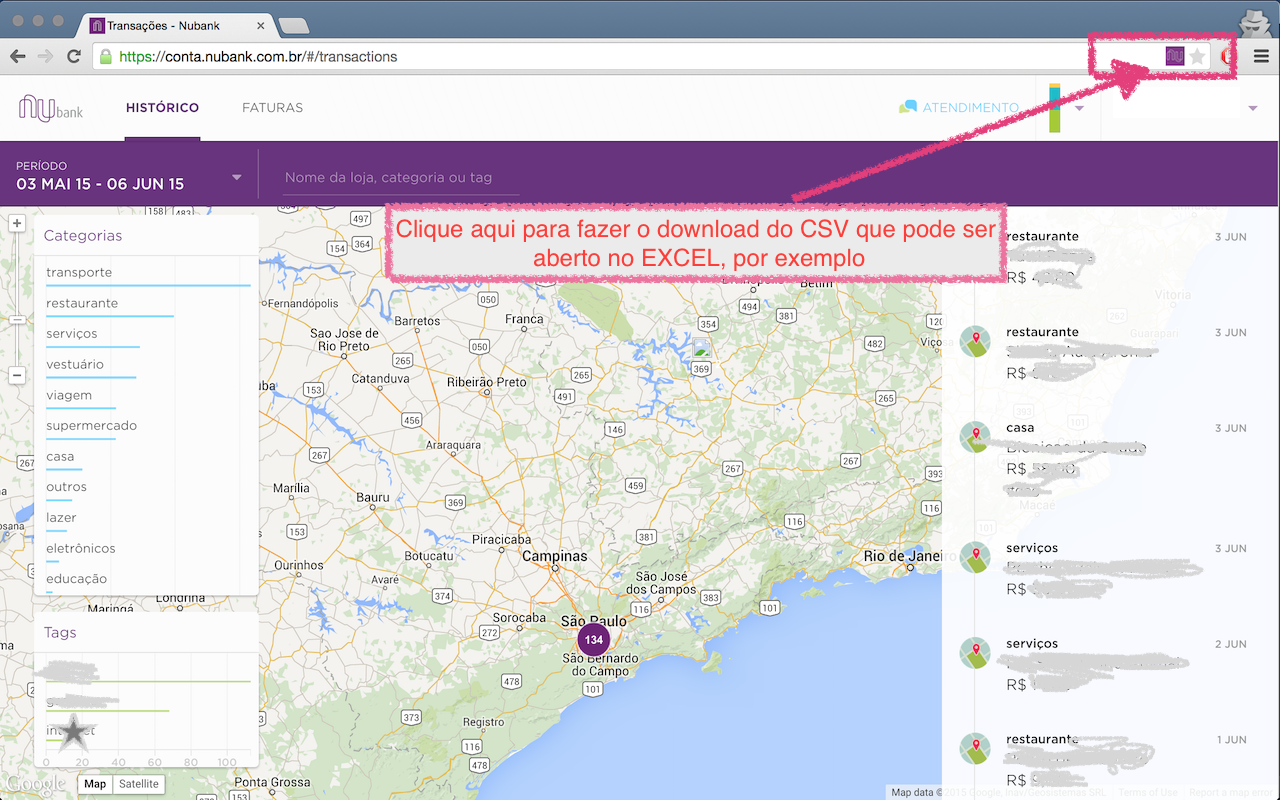This screenshot has height=800, width=1280.
Task: Filter by outros category
Action: 66,487
